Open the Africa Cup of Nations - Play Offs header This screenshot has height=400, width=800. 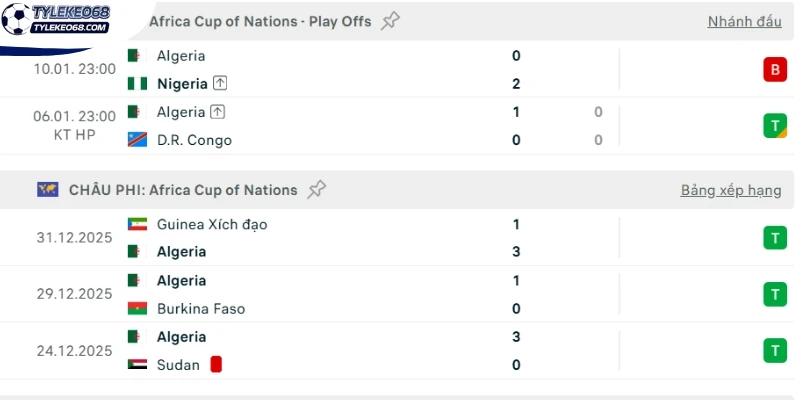[x=260, y=21]
